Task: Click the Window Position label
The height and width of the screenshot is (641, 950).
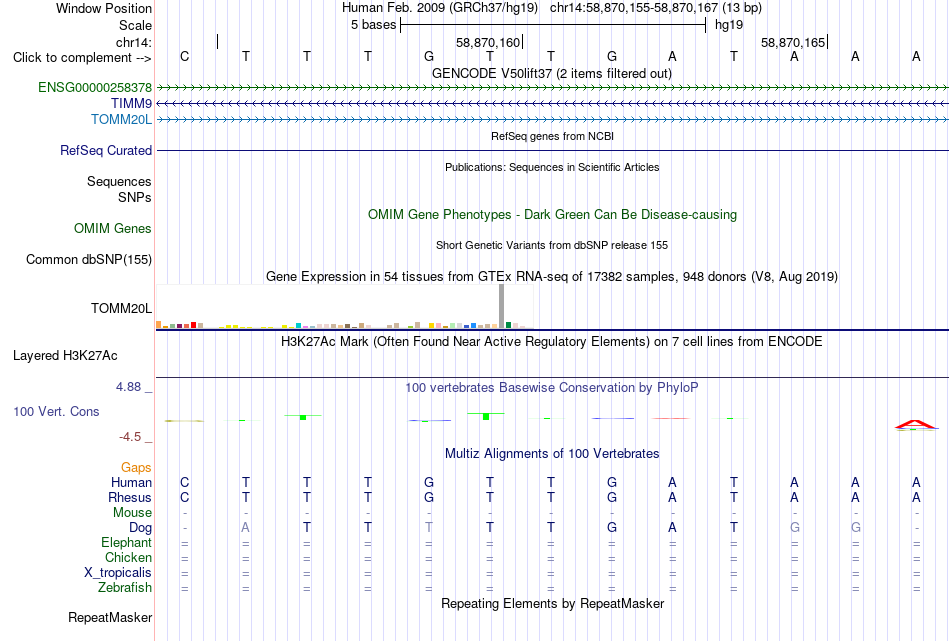Action: click(104, 8)
